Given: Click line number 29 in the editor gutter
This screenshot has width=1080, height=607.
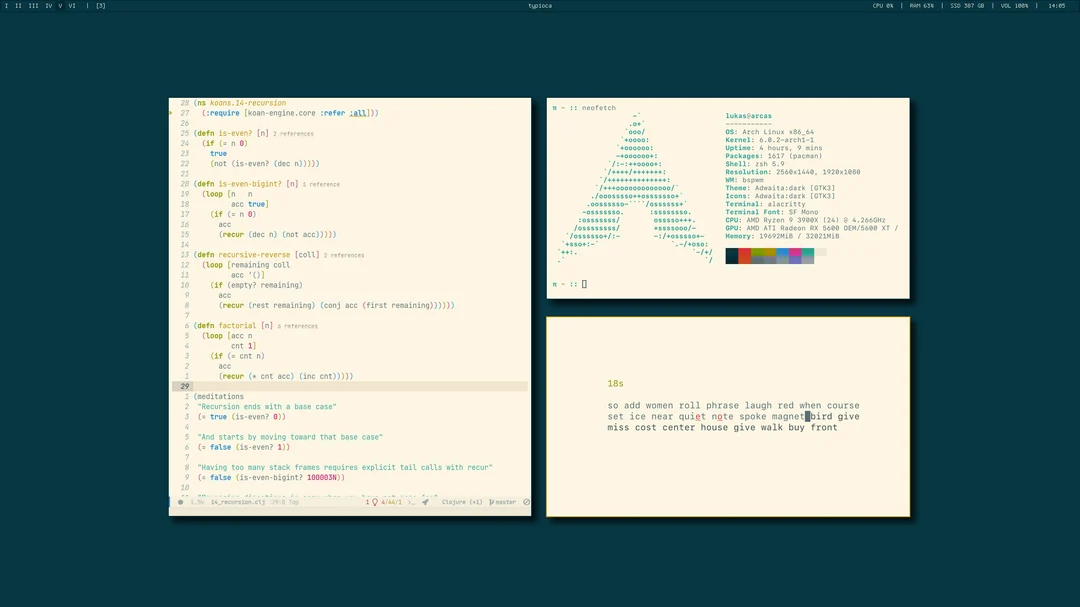Looking at the screenshot, I should (x=184, y=386).
